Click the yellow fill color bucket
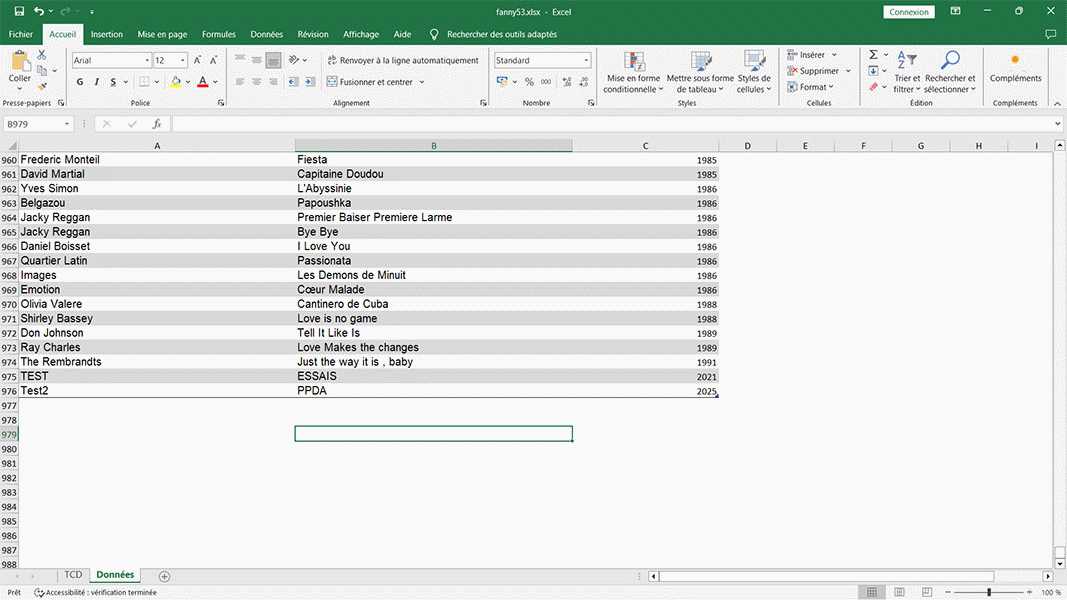 (176, 82)
